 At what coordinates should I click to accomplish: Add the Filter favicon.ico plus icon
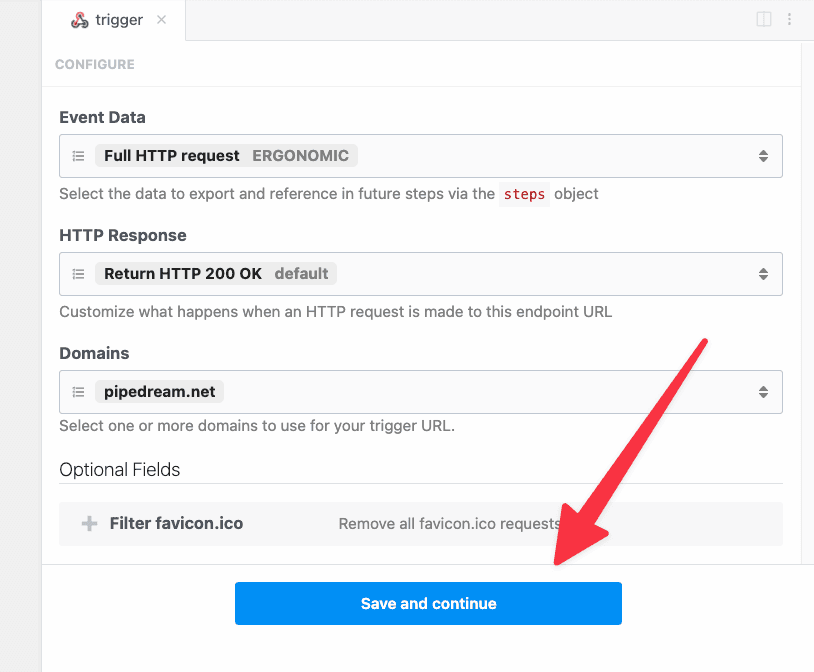pos(89,523)
